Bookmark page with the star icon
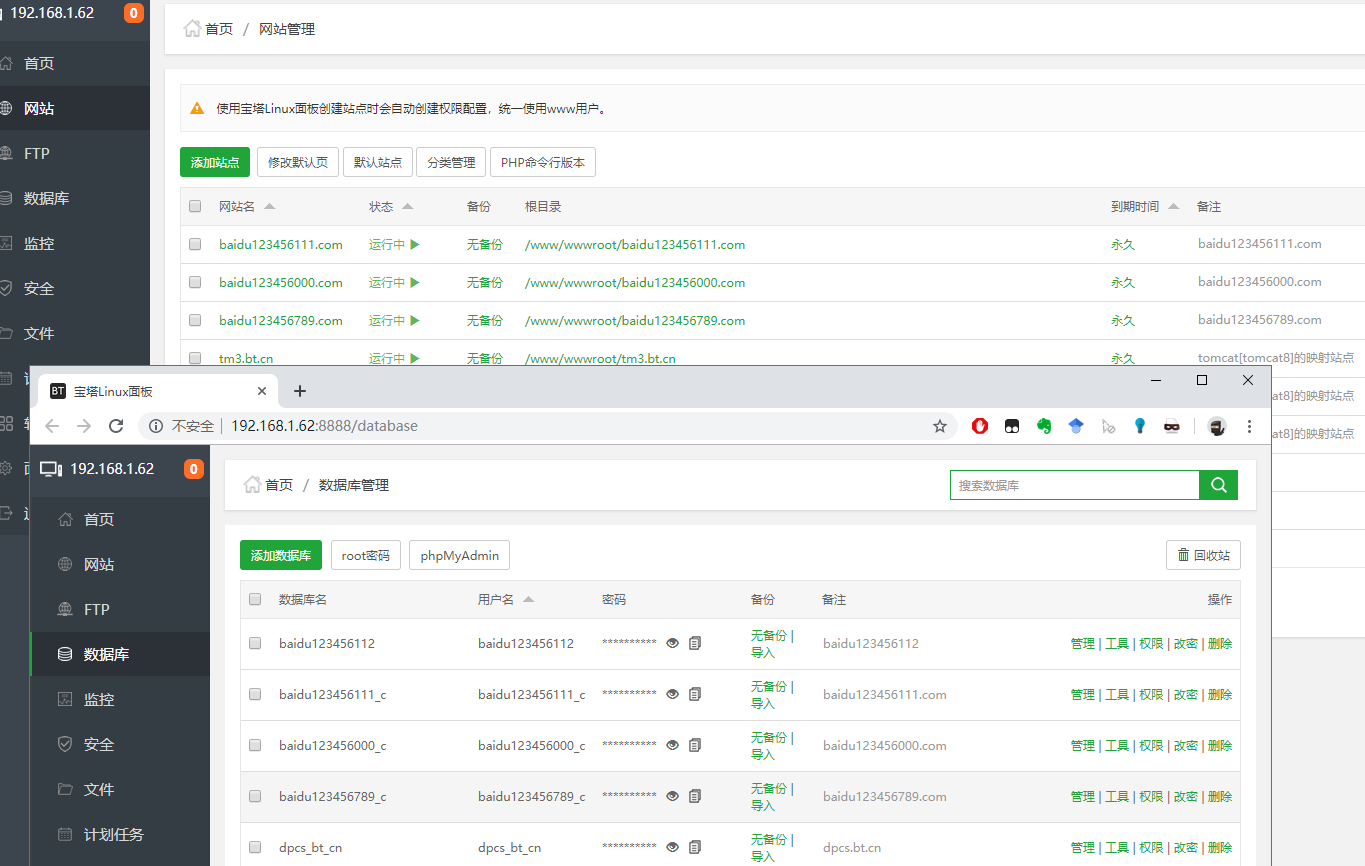This screenshot has height=866, width=1365. click(940, 426)
